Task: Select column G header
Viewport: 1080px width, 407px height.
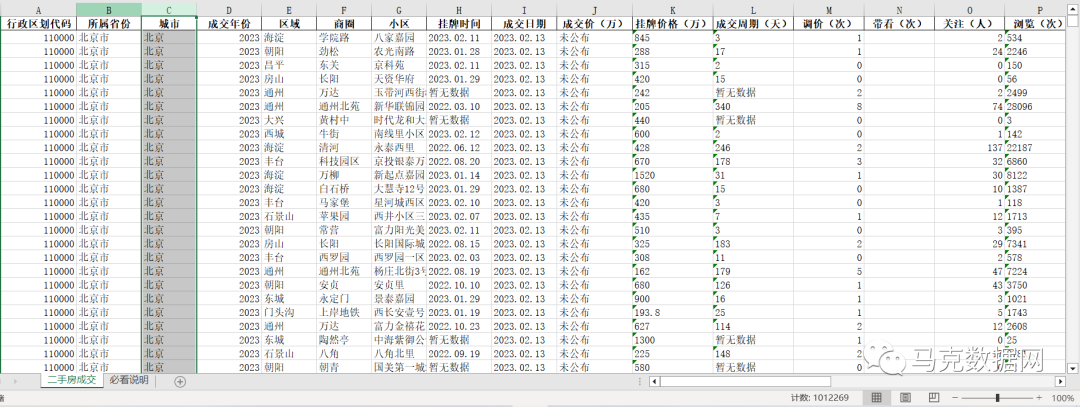Action: click(399, 10)
